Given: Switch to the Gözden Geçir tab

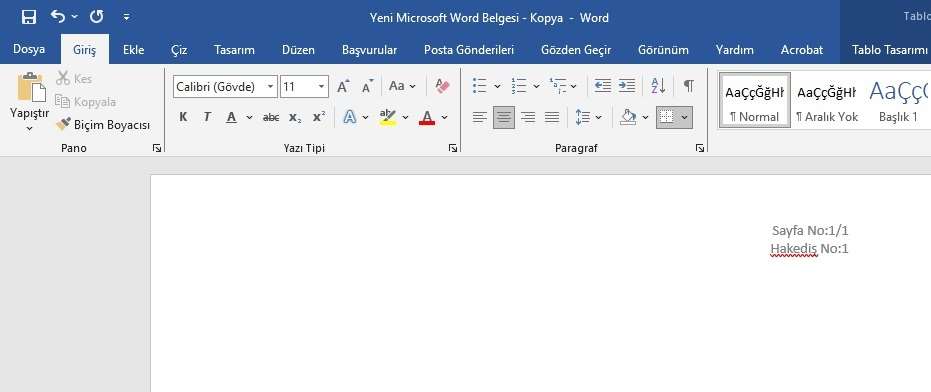Looking at the screenshot, I should [576, 50].
